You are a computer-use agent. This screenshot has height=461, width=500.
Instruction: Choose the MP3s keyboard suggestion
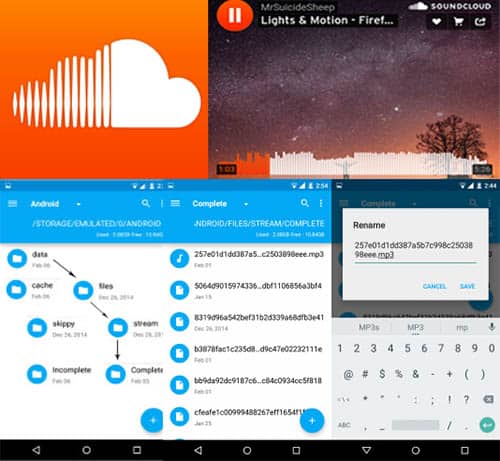point(369,328)
